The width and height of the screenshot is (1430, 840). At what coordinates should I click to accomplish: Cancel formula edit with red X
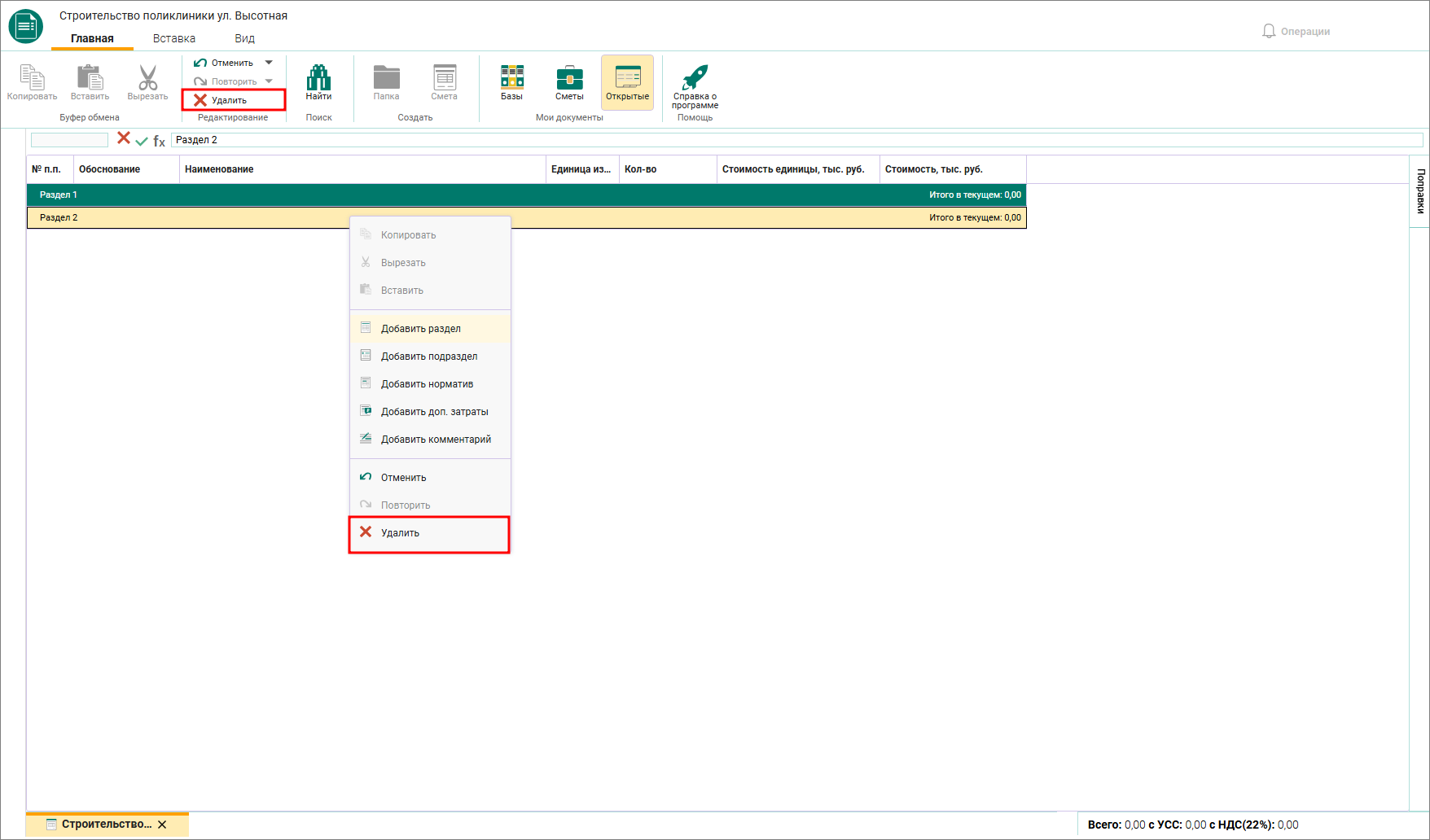124,138
